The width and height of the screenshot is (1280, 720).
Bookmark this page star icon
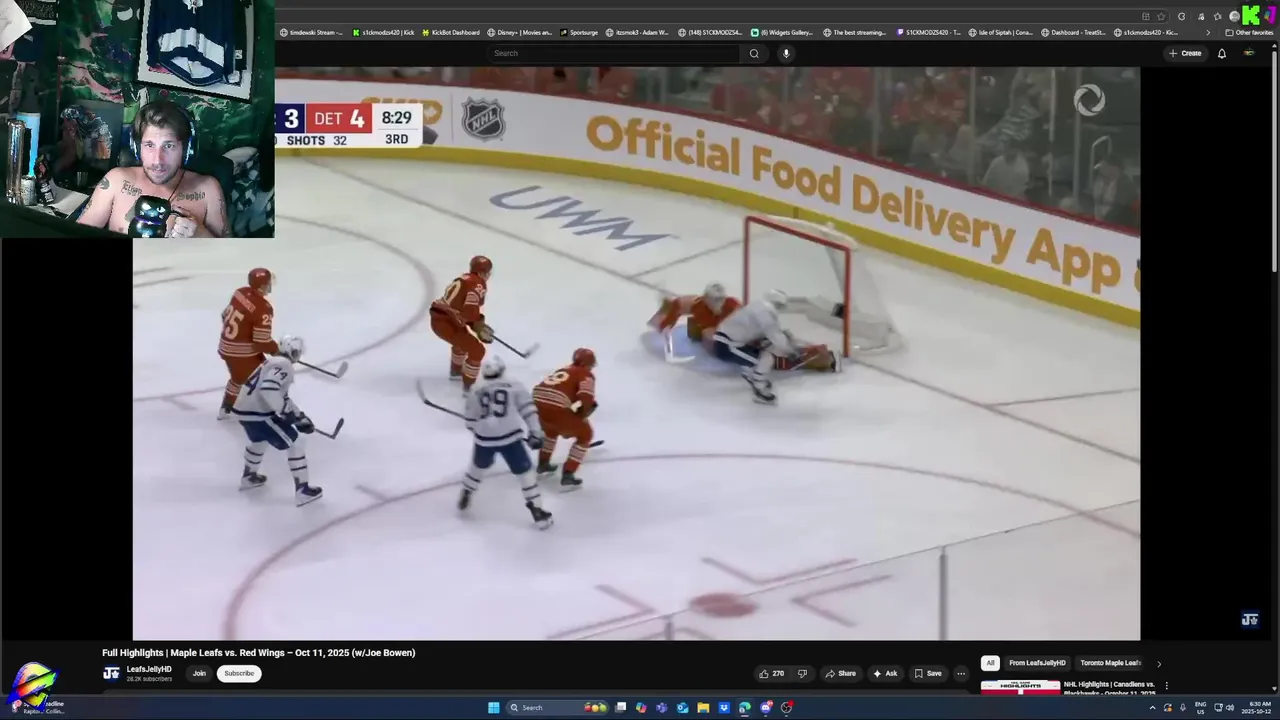pos(1161,16)
